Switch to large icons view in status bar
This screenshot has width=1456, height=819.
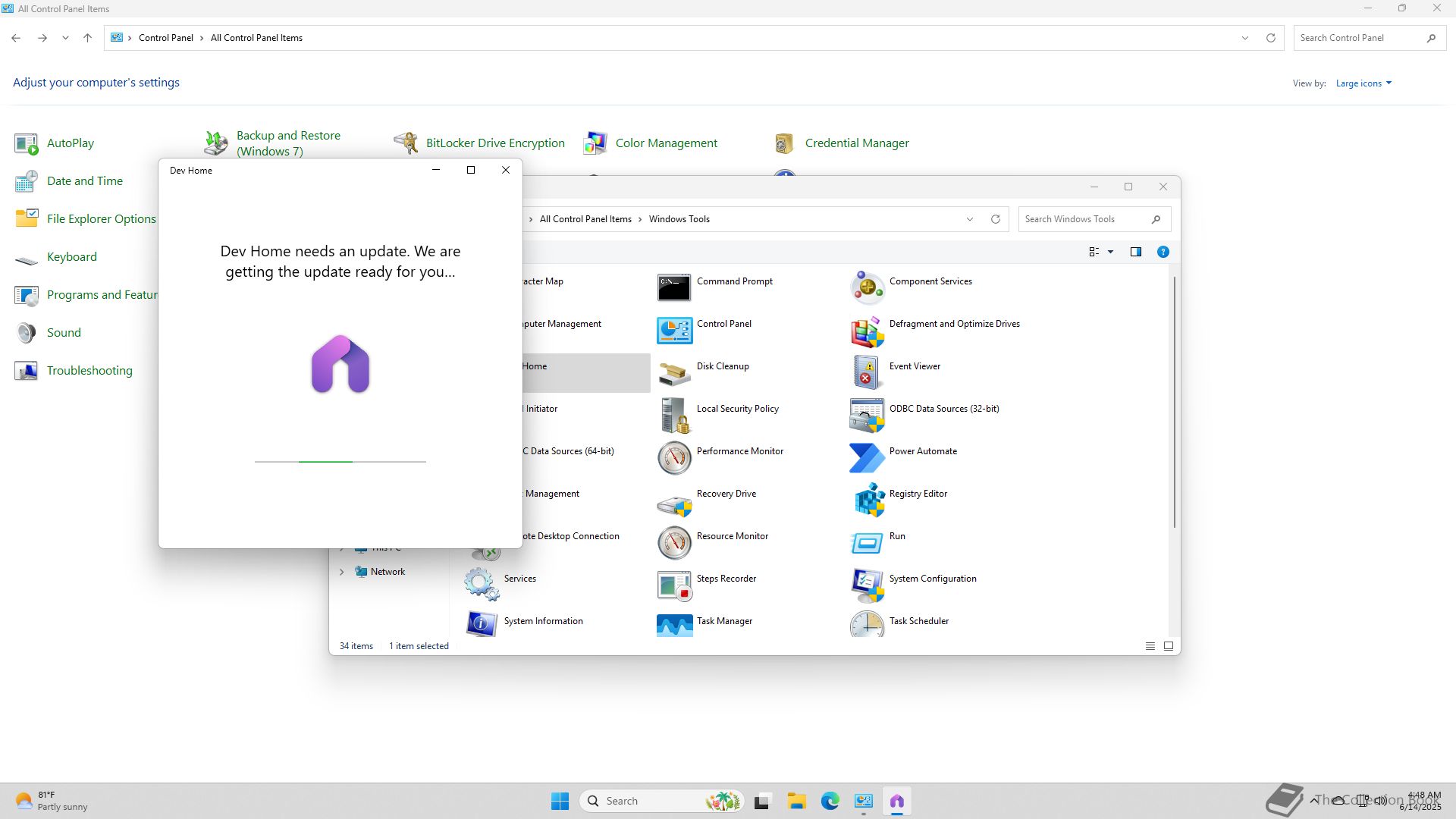click(1168, 646)
